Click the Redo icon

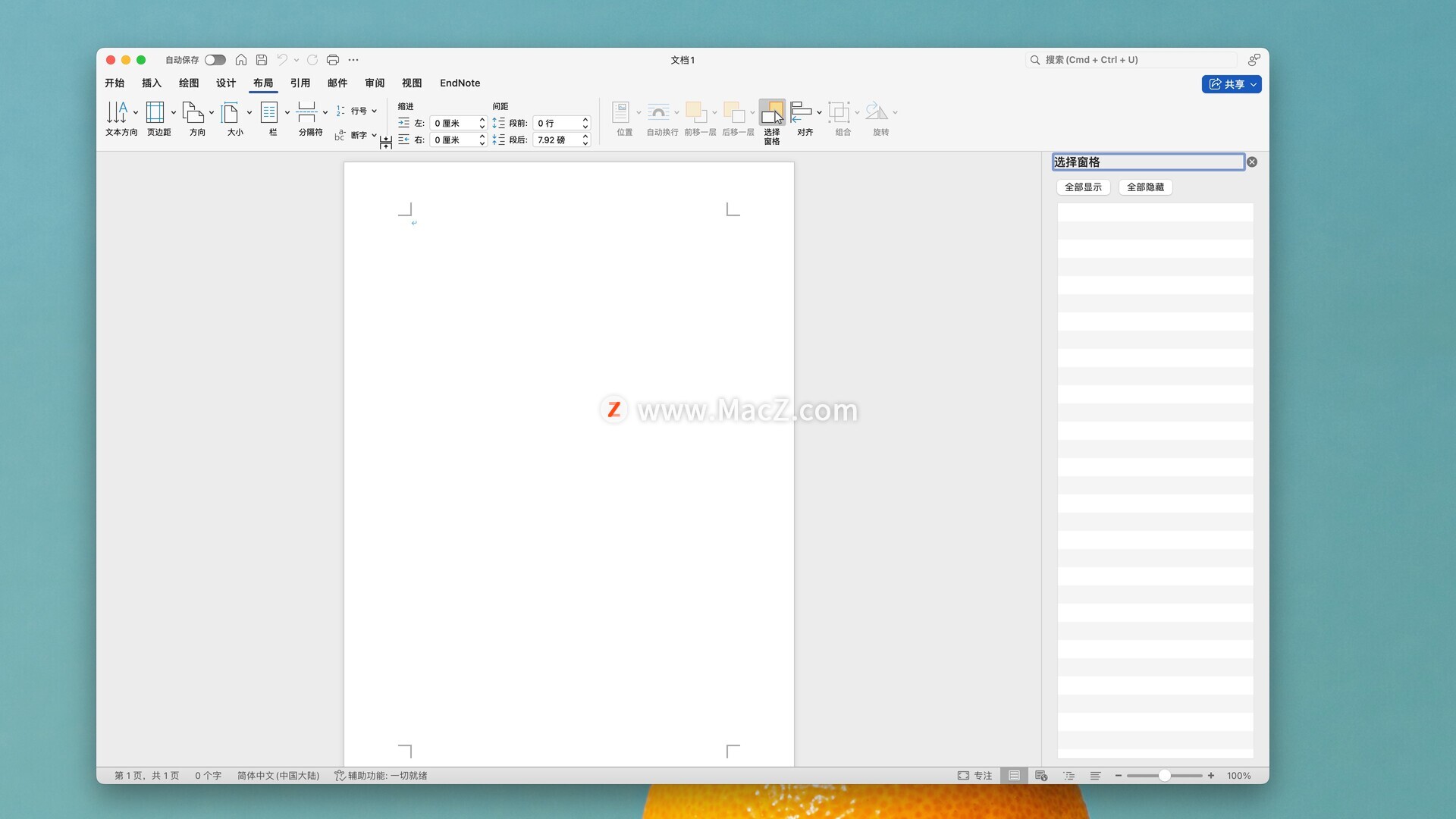312,60
